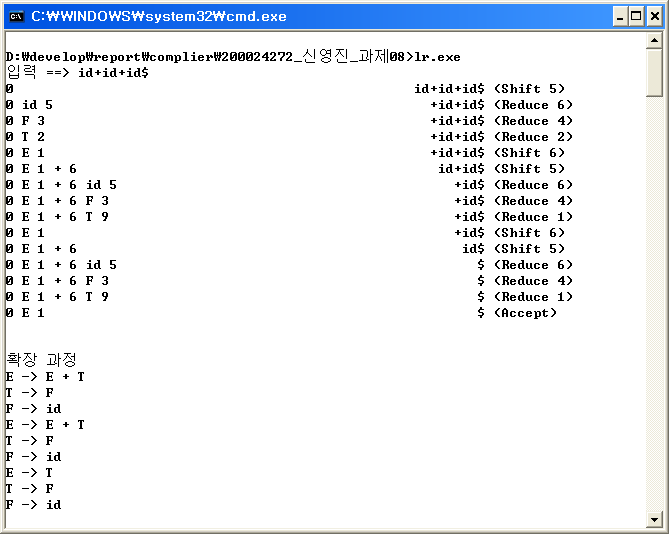
Task: Click the first 'E -> E + T' production line
Action: pyautogui.click(x=45, y=377)
